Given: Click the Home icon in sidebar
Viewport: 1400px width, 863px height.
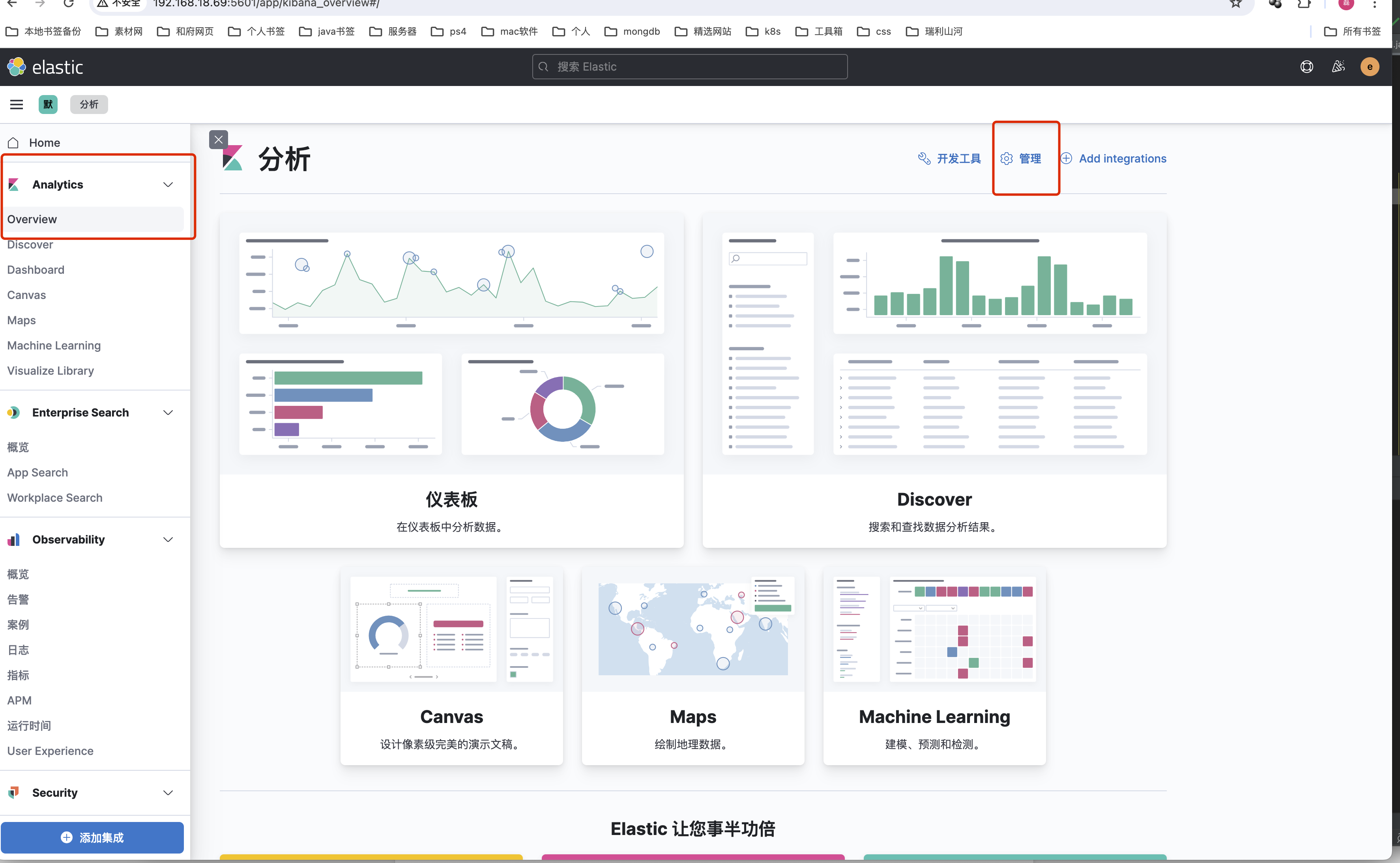Looking at the screenshot, I should point(14,143).
